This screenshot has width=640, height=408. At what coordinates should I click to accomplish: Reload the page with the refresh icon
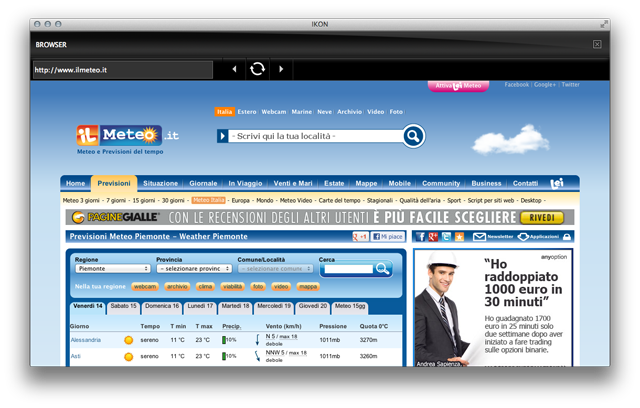[x=257, y=69]
